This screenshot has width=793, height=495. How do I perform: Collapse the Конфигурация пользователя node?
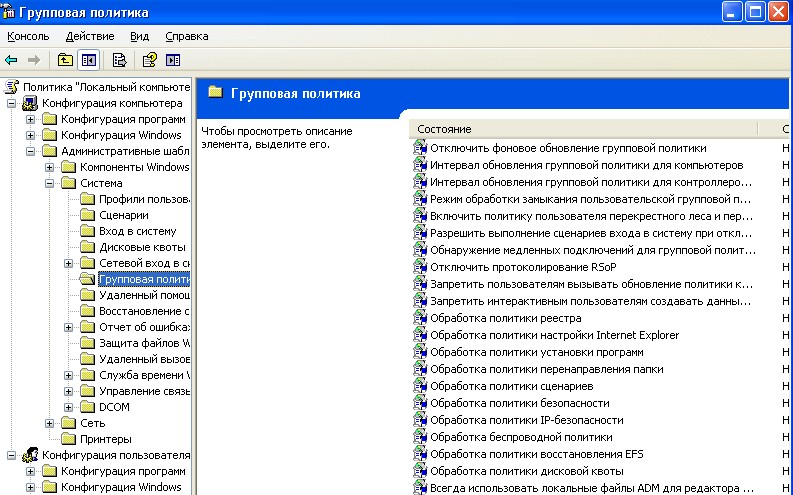coord(11,456)
